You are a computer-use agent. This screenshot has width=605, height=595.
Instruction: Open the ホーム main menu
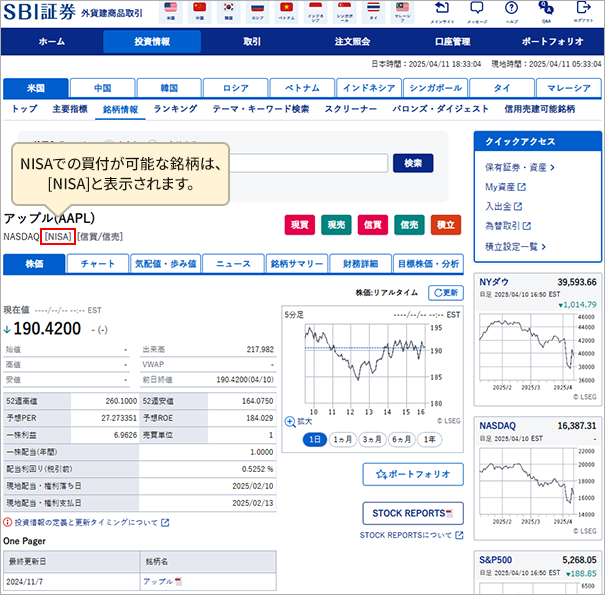tap(52, 42)
